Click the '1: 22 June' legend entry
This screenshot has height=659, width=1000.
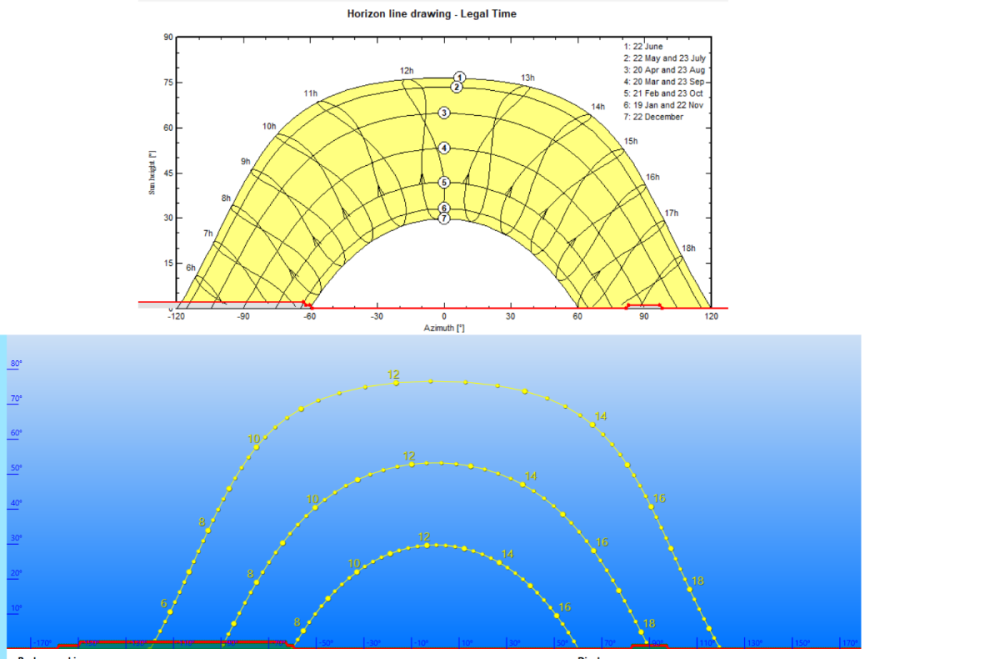coord(644,47)
